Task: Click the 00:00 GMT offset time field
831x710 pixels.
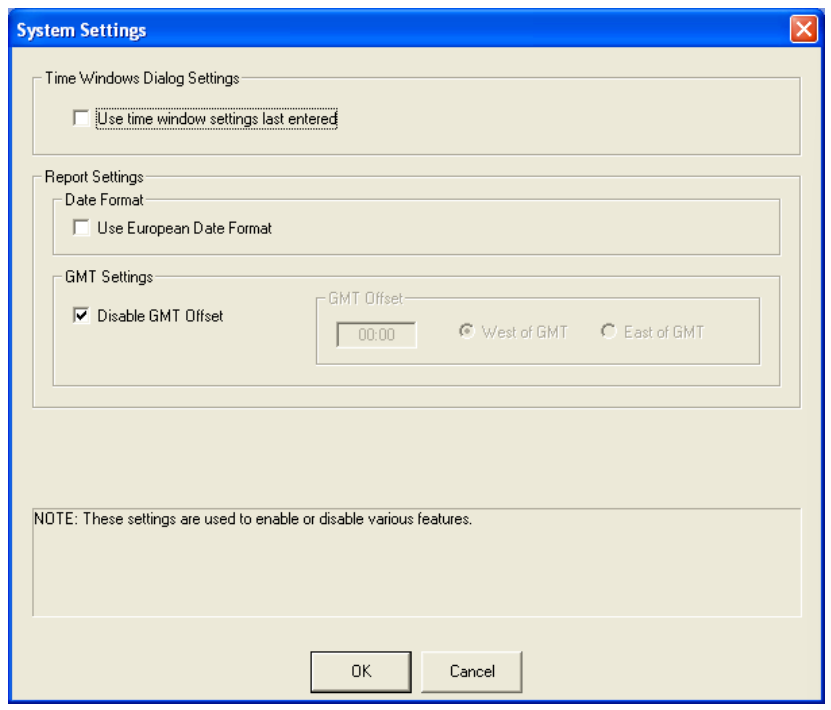Action: point(376,335)
